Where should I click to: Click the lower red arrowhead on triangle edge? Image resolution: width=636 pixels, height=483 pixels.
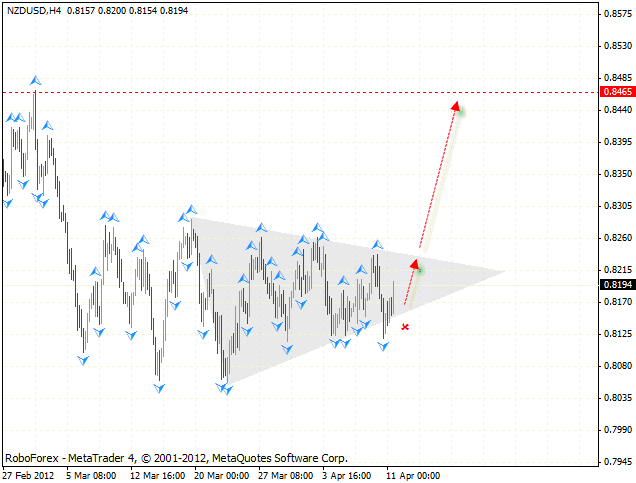click(416, 265)
